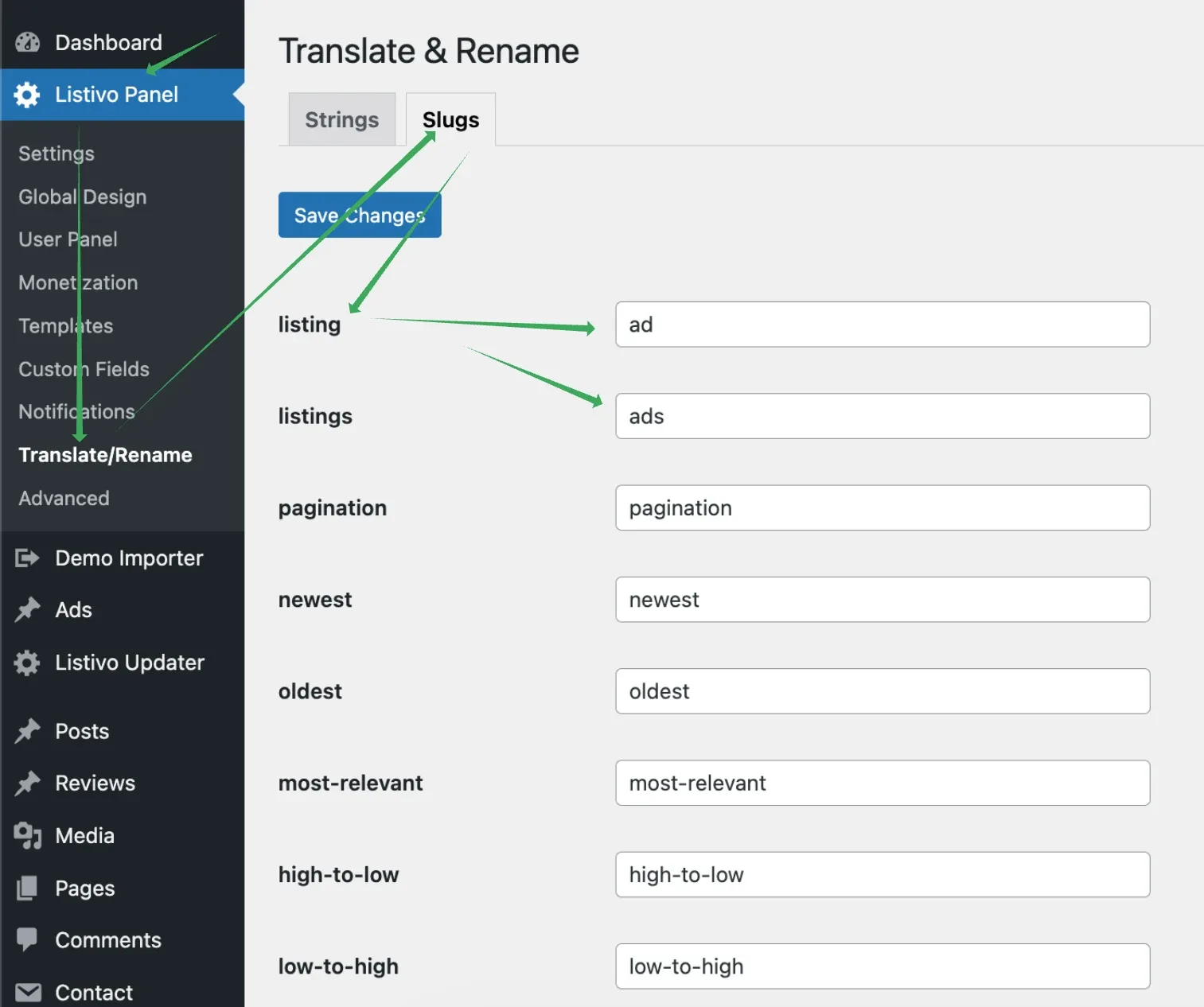
Task: Click the Posts pushpin icon
Action: (x=27, y=731)
